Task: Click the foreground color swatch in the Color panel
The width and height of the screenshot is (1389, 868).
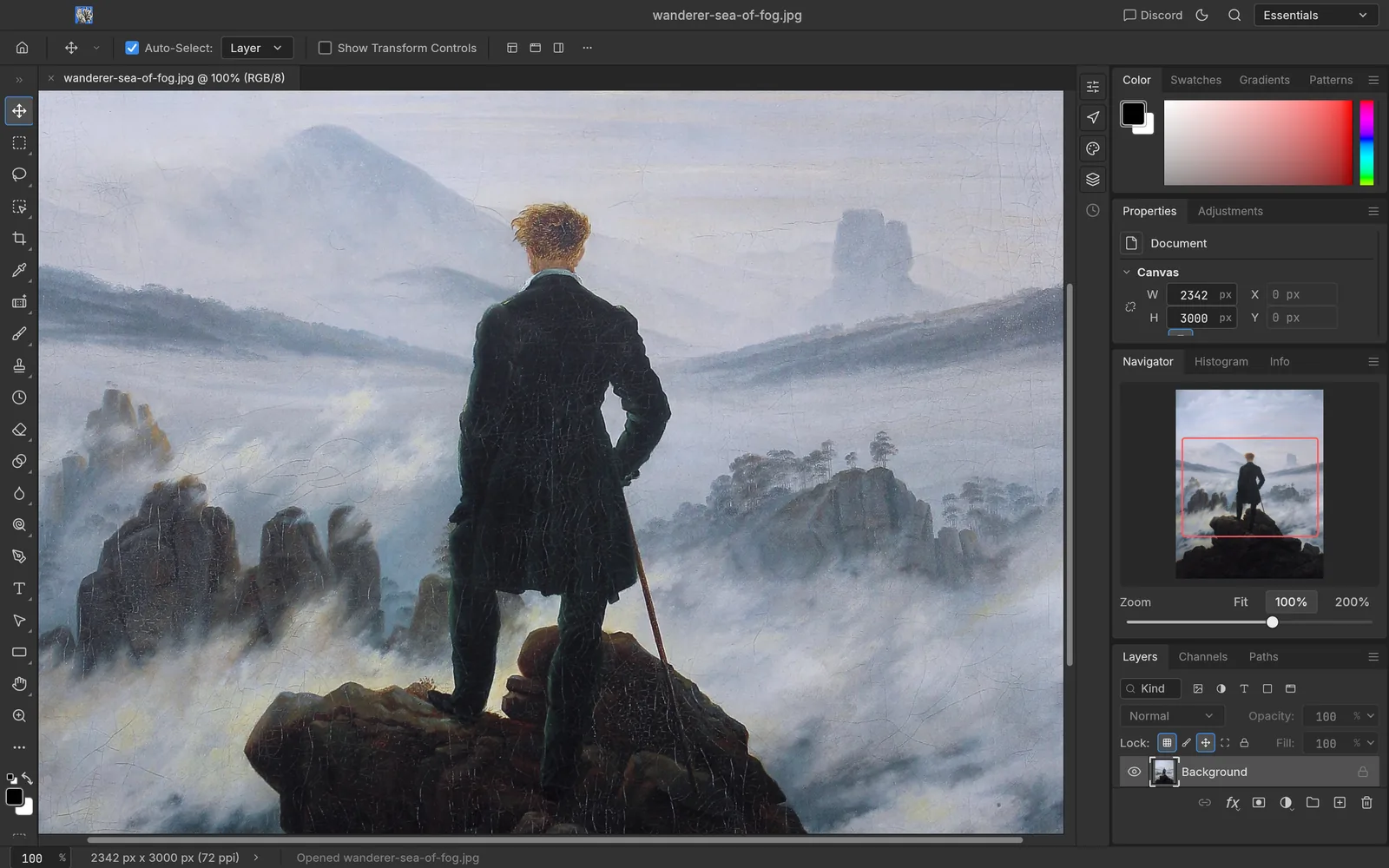Action: point(1133,113)
